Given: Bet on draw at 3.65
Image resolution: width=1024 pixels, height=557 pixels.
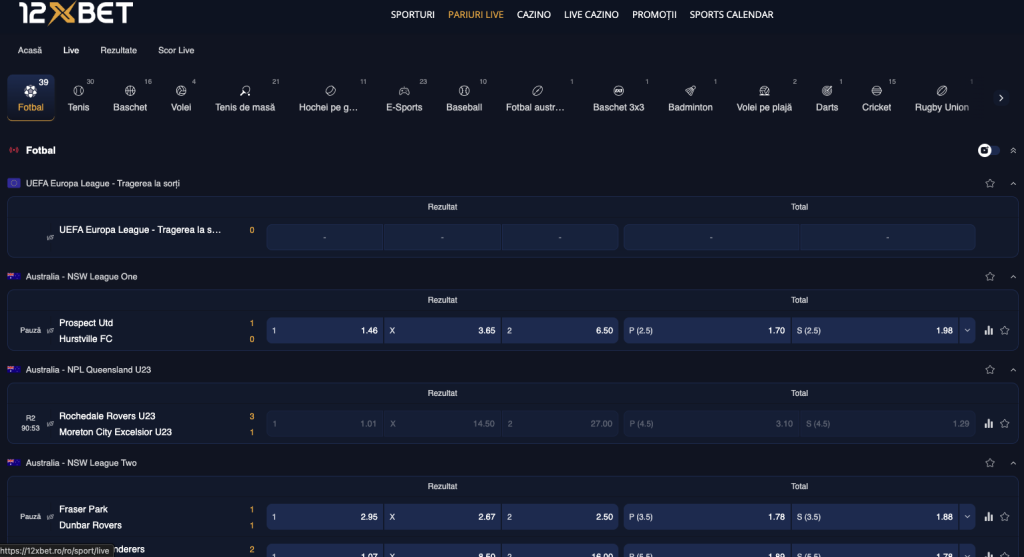Looking at the screenshot, I should (442, 330).
